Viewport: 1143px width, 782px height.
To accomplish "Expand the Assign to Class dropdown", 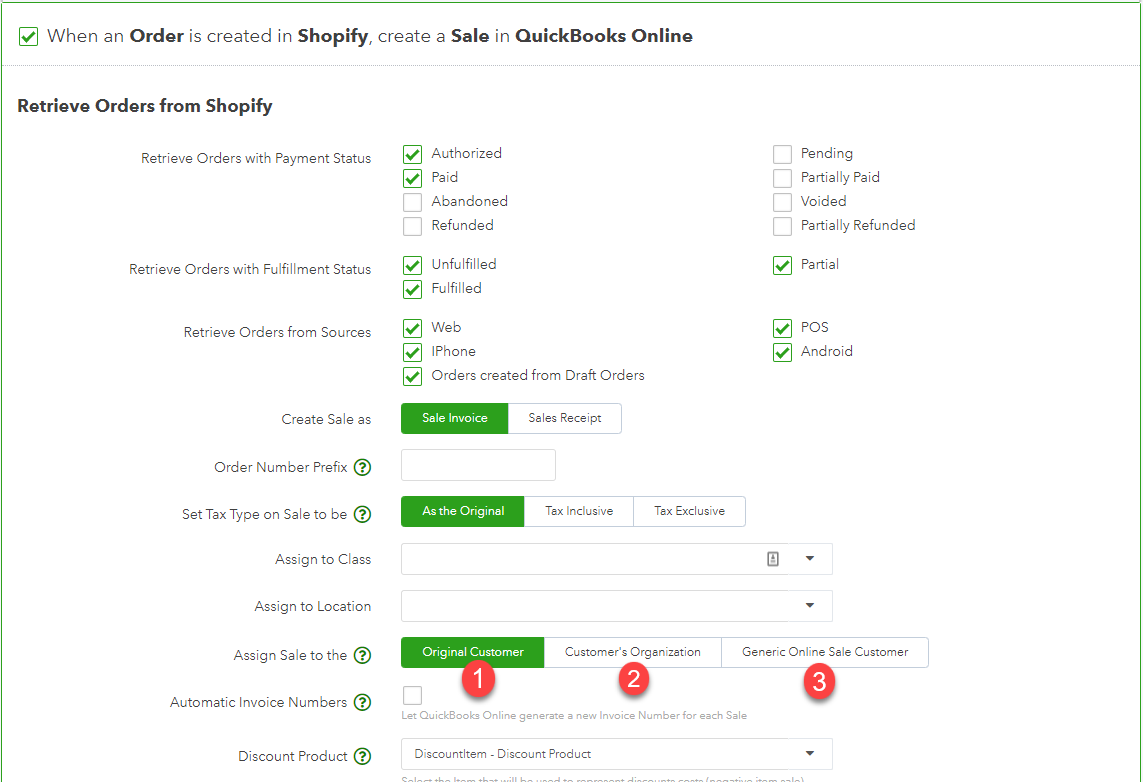I will pos(810,559).
